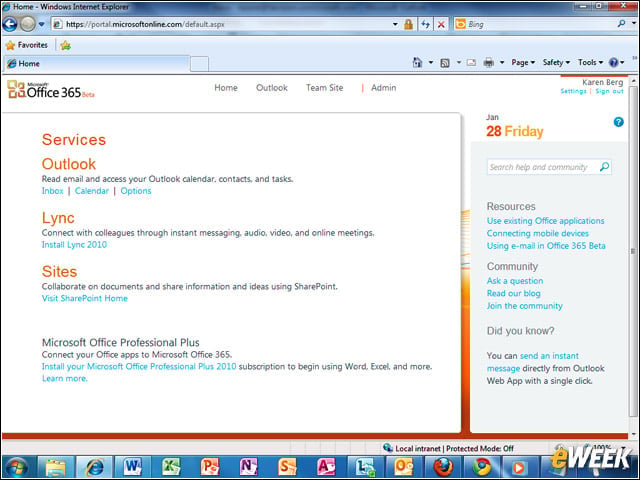Click Install your Microsoft Office Professional Plus 2010
Image resolution: width=640 pixels, height=480 pixels.
point(139,367)
